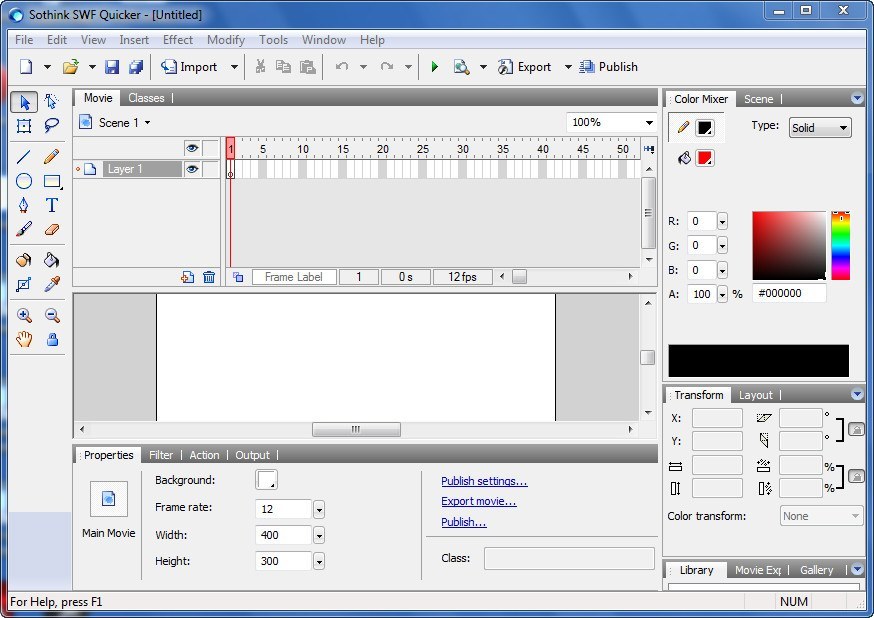This screenshot has height=618, width=874.
Task: Toggle visibility for all layers
Action: pos(192,147)
